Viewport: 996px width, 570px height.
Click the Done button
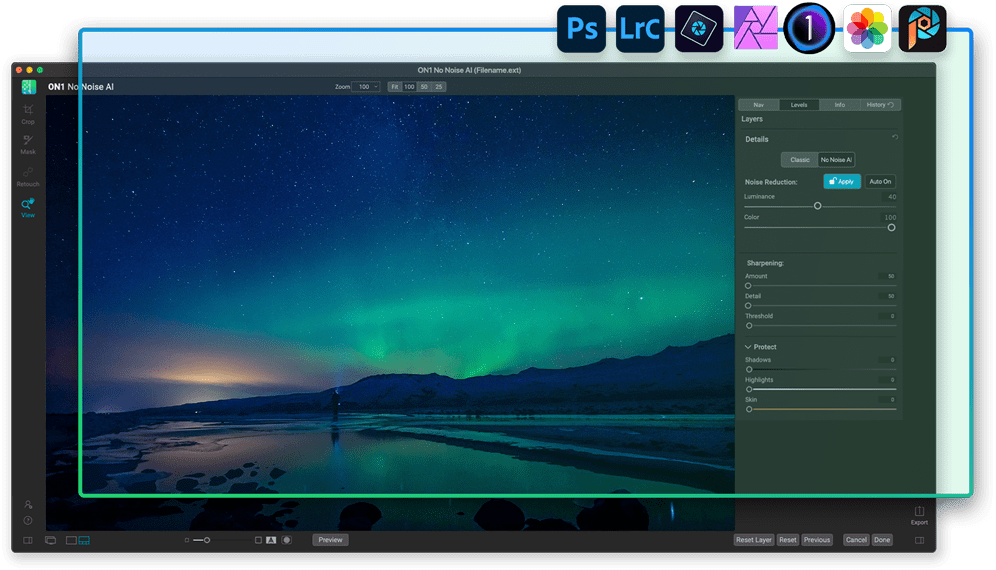pyautogui.click(x=882, y=540)
